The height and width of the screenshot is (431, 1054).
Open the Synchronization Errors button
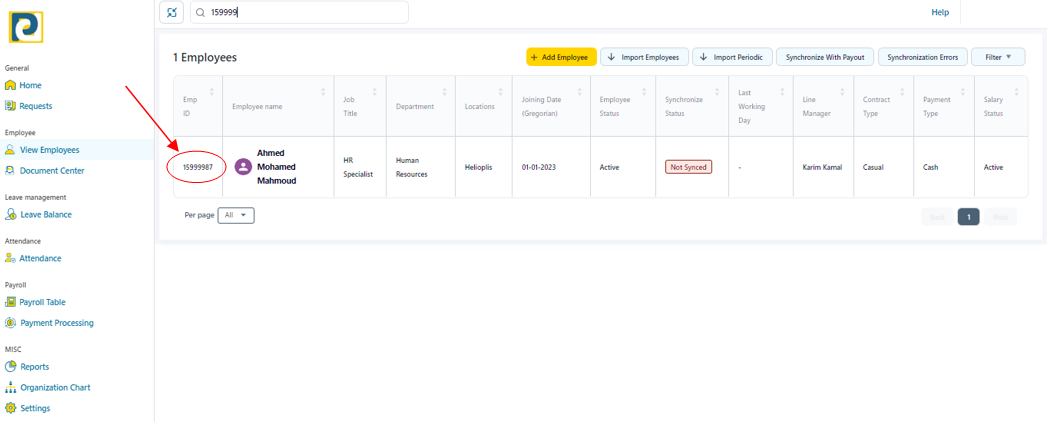point(922,57)
